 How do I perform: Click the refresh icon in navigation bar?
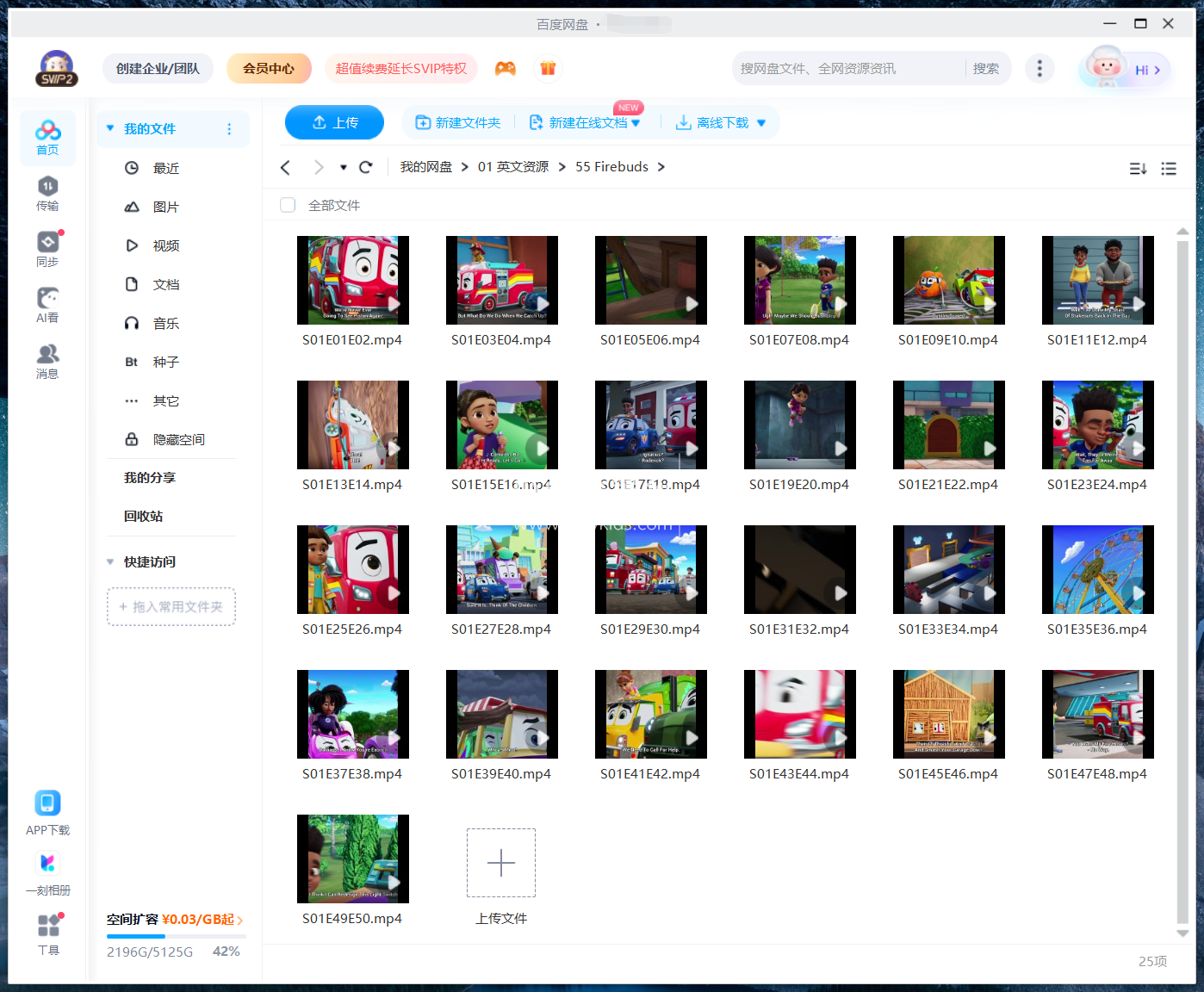366,167
